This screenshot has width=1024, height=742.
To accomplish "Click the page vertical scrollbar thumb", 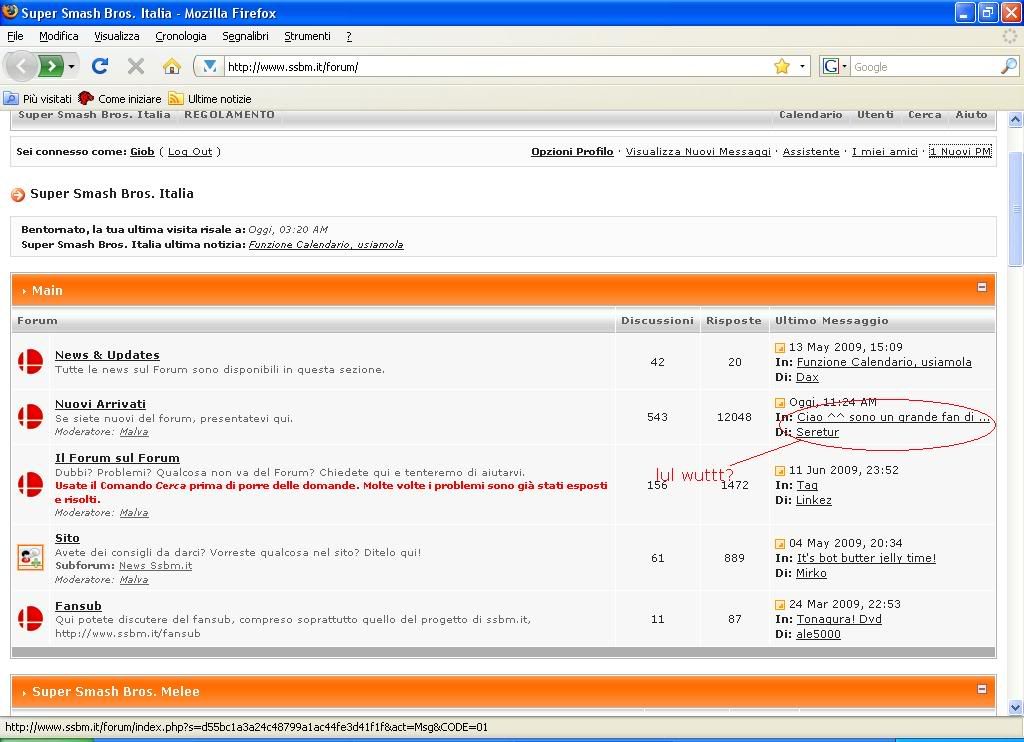I will point(1016,209).
